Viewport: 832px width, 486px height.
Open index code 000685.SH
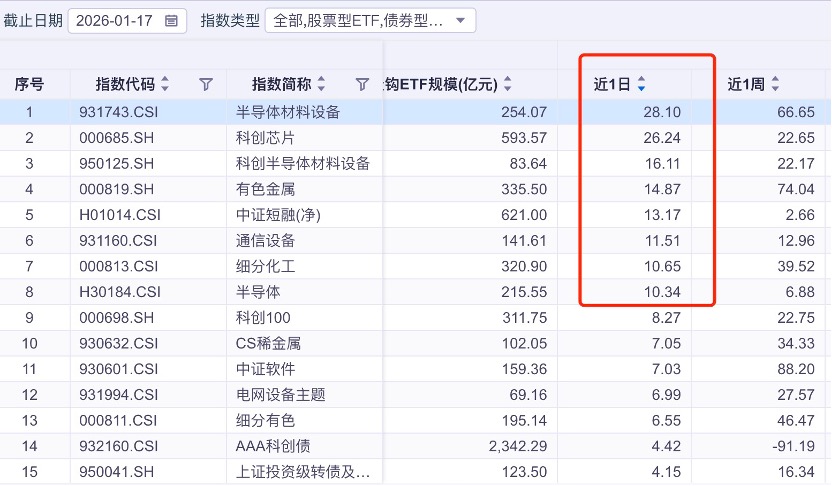[x=119, y=138]
